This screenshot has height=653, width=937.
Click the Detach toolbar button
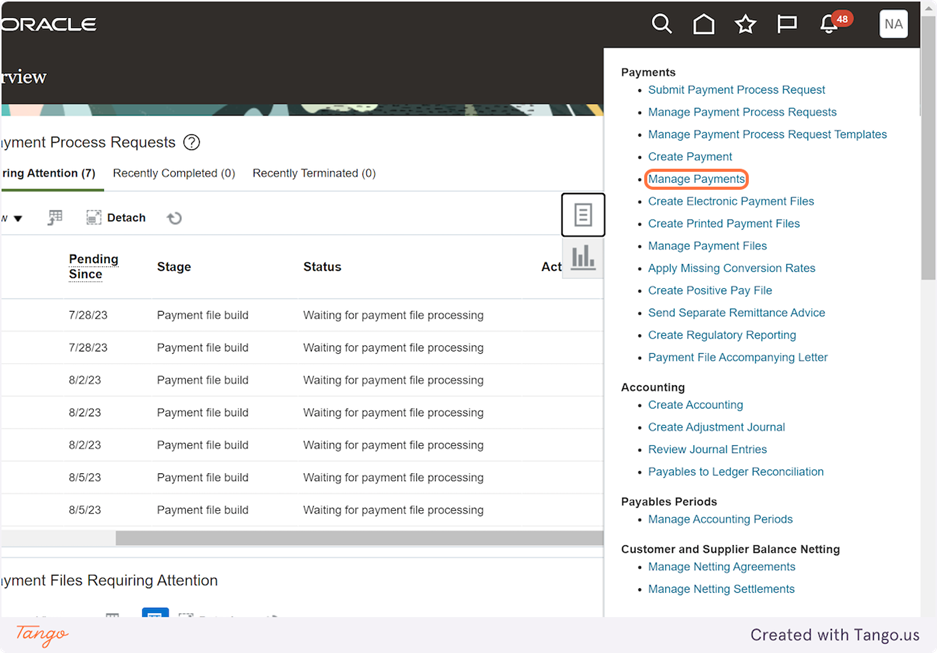[x=116, y=217]
